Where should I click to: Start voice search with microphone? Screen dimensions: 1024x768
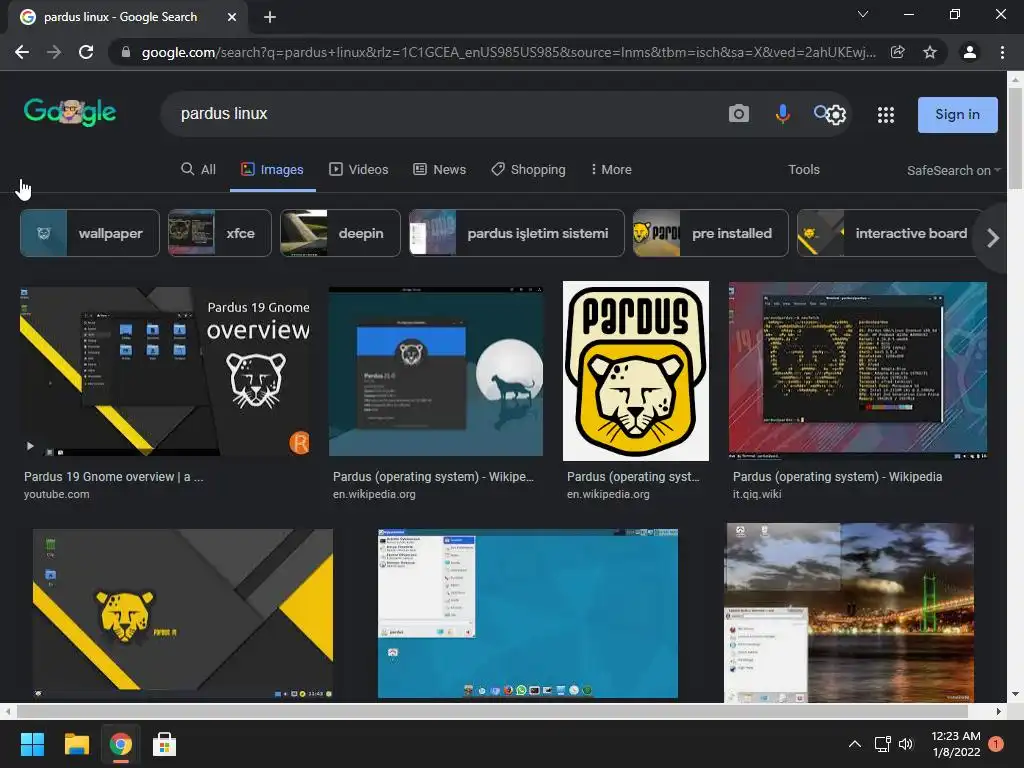click(x=782, y=114)
